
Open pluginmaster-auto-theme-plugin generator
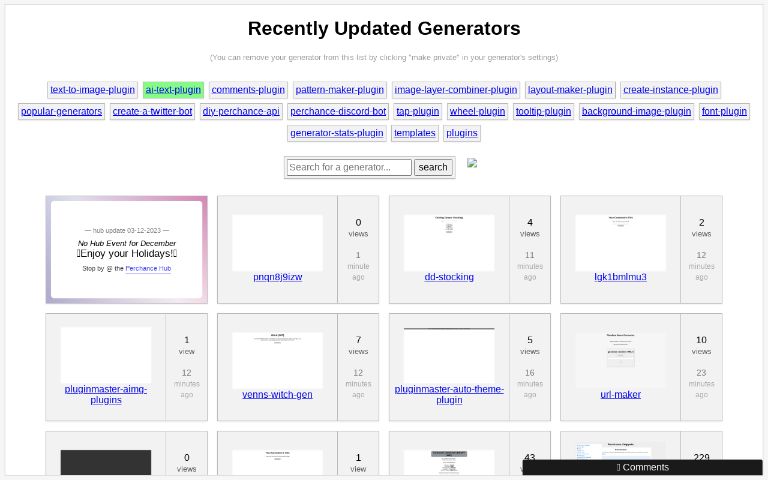pos(449,394)
